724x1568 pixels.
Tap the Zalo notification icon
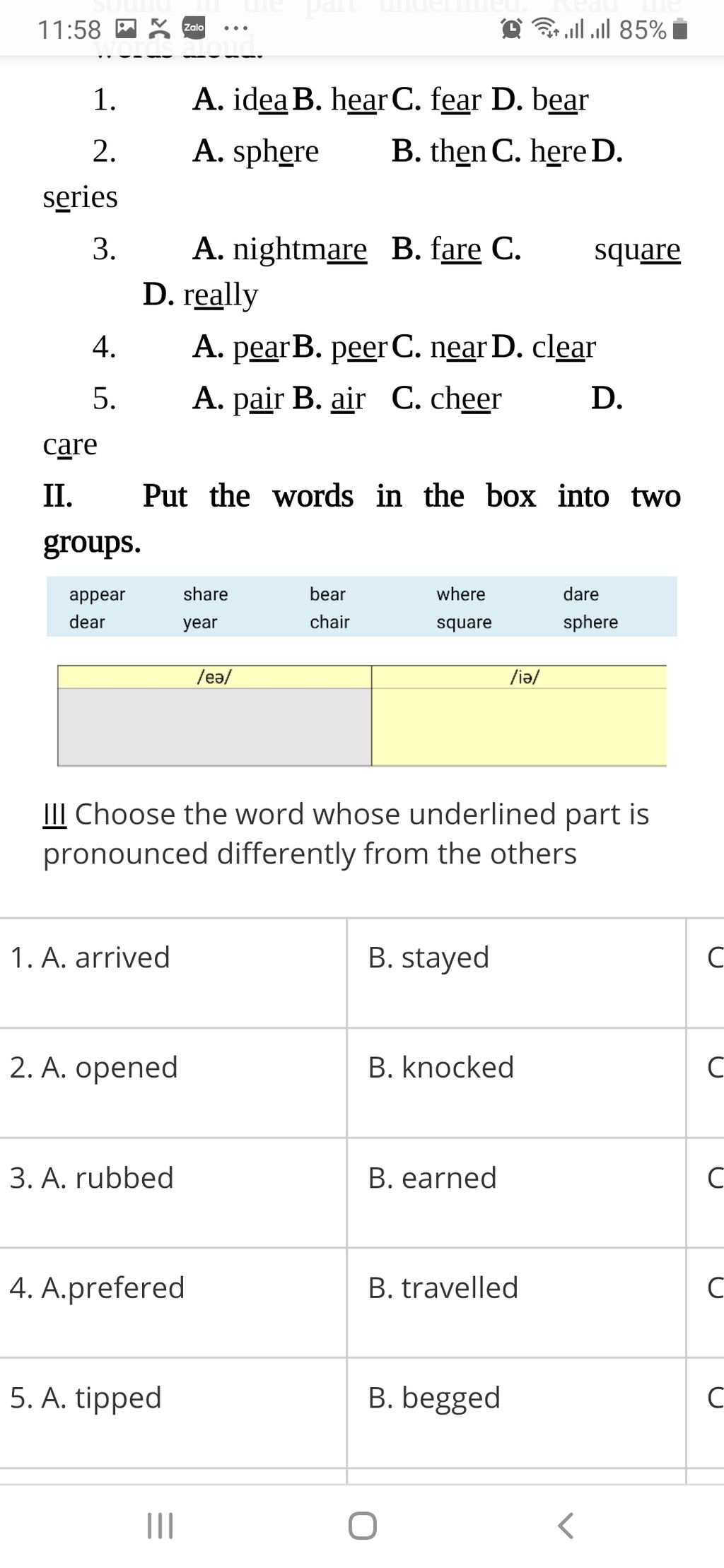pos(193,28)
